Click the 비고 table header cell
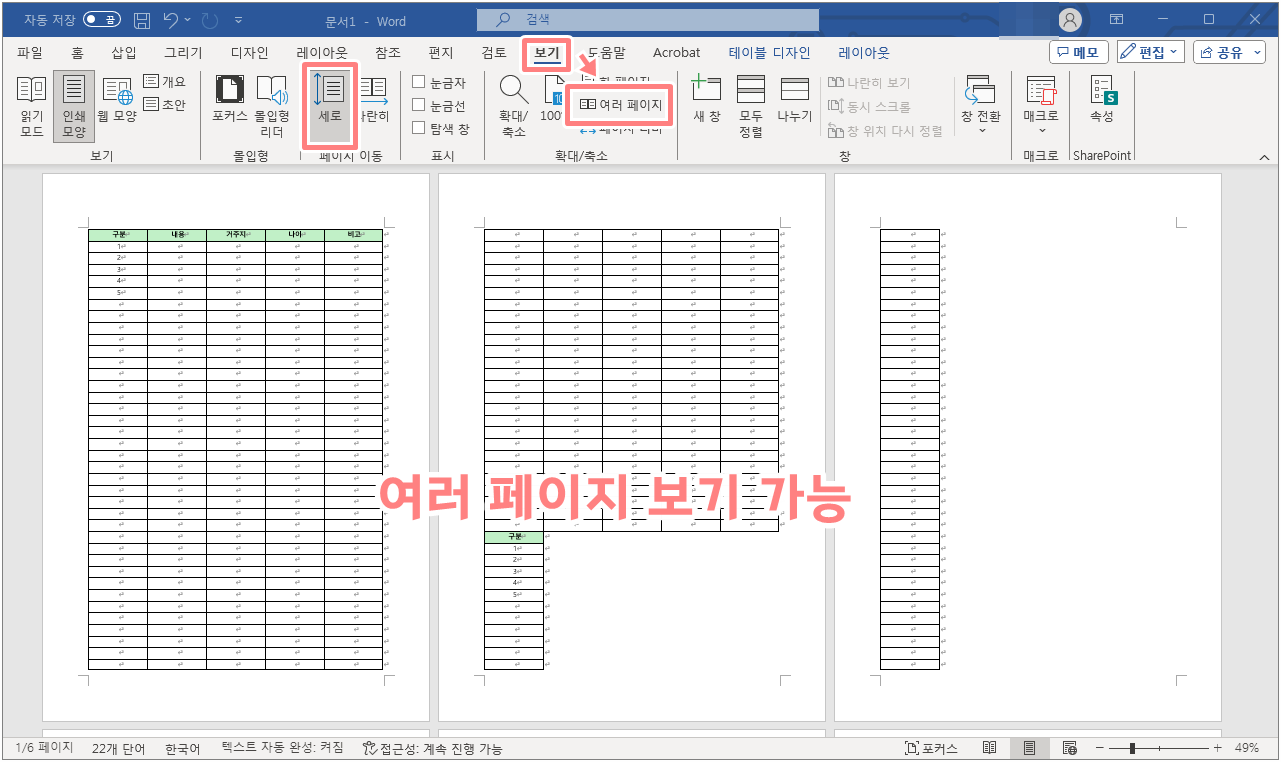This screenshot has height=762, width=1281. coord(354,235)
